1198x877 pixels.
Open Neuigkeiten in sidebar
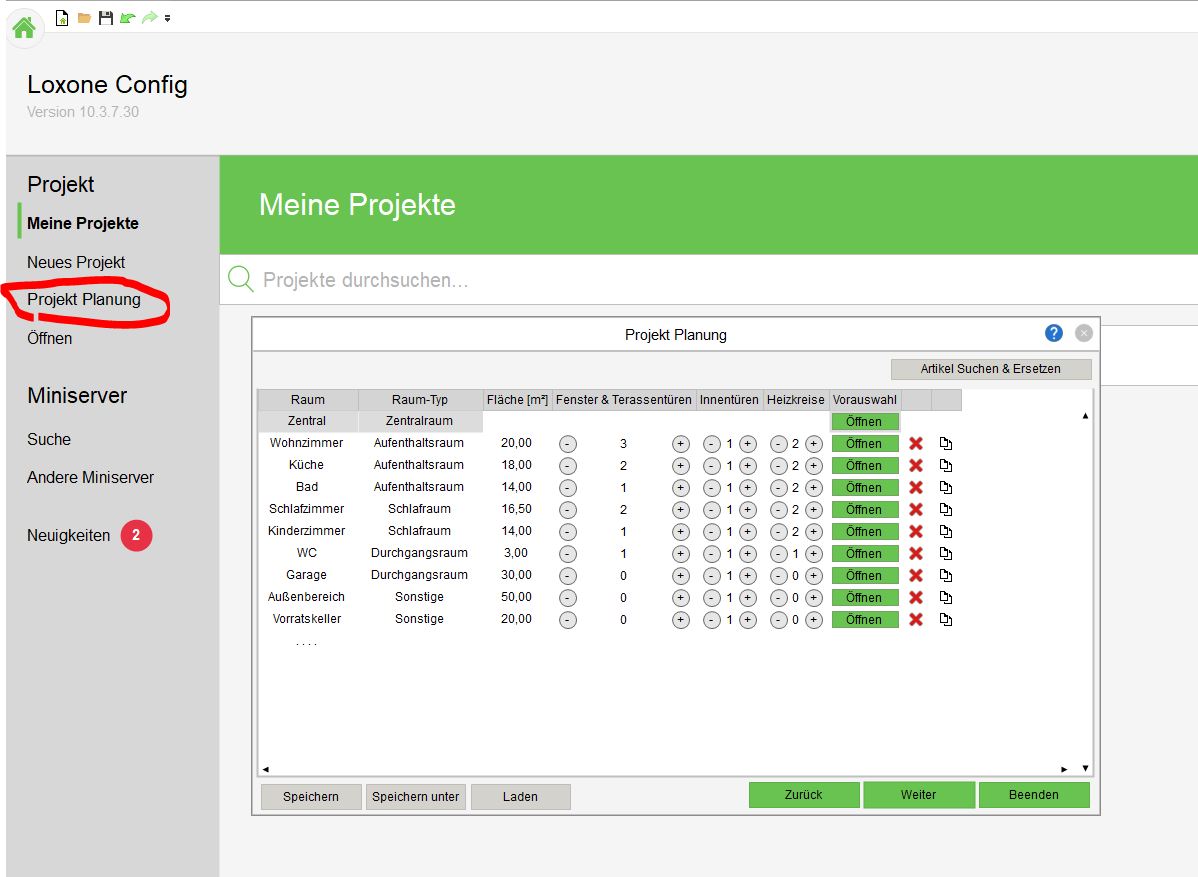69,536
